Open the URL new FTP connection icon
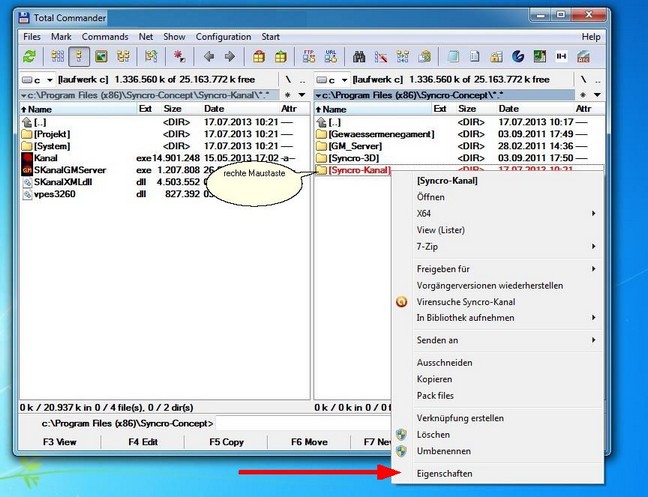The width and height of the screenshot is (648, 497). pos(331,56)
